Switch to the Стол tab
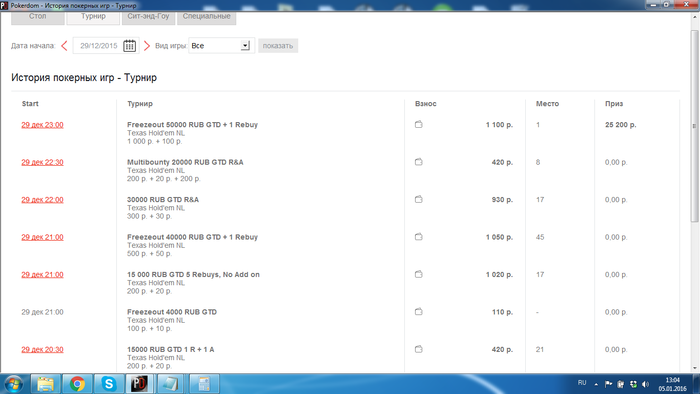 coord(38,17)
